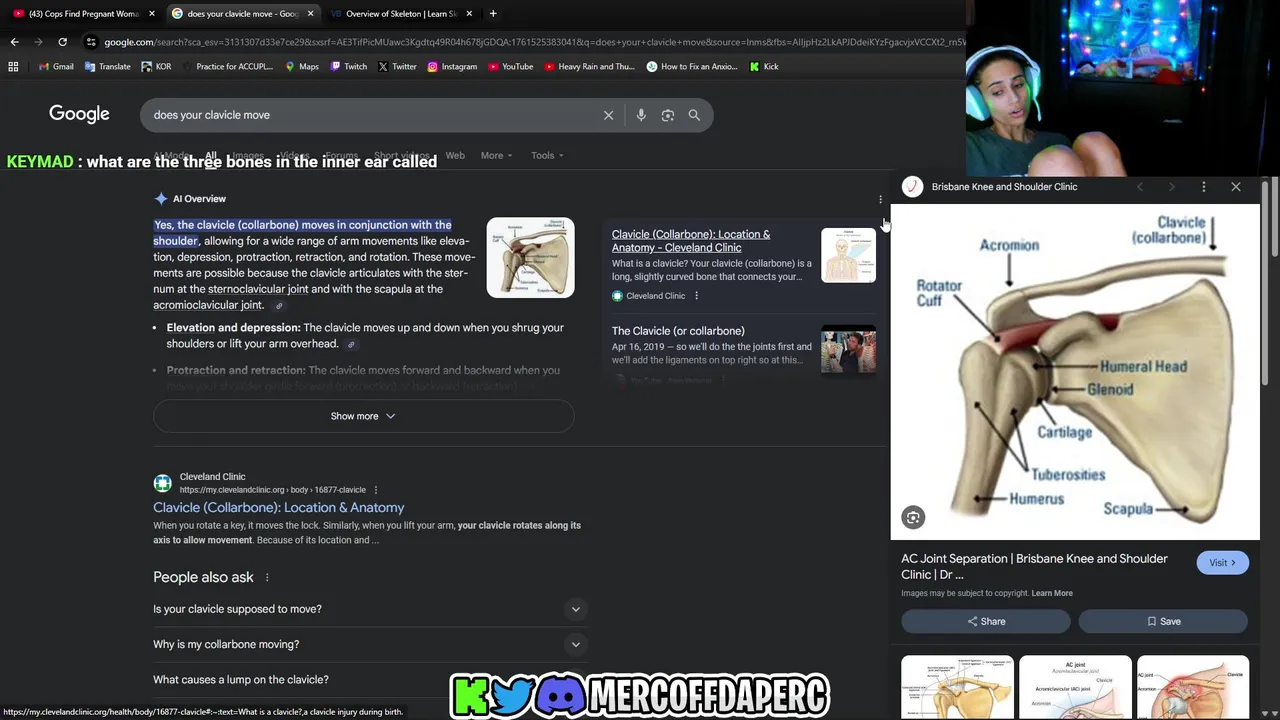Open the Instagram bookmark
Screen dimensions: 1280x720
point(452,67)
